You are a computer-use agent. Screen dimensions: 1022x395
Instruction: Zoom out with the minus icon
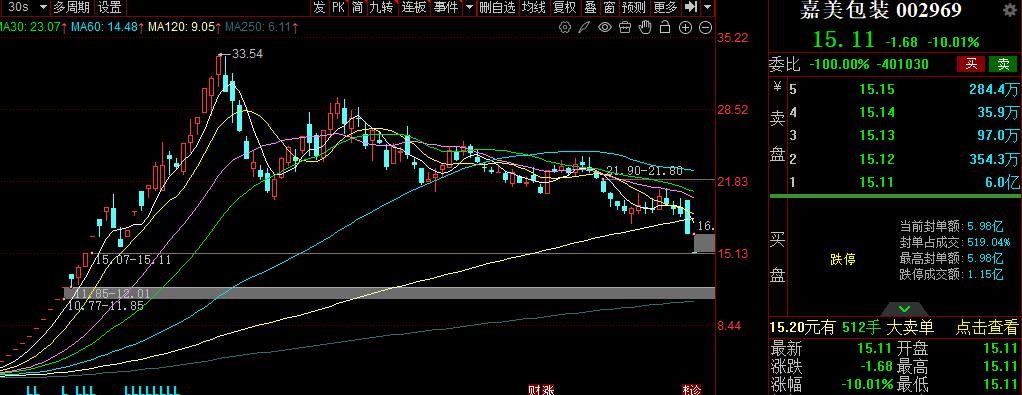tap(705, 27)
